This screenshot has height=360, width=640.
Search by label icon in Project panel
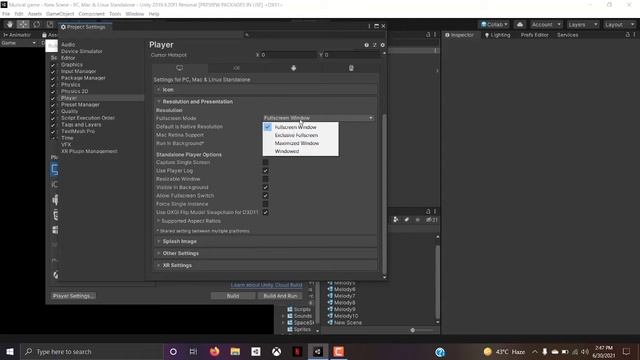[x=406, y=220]
